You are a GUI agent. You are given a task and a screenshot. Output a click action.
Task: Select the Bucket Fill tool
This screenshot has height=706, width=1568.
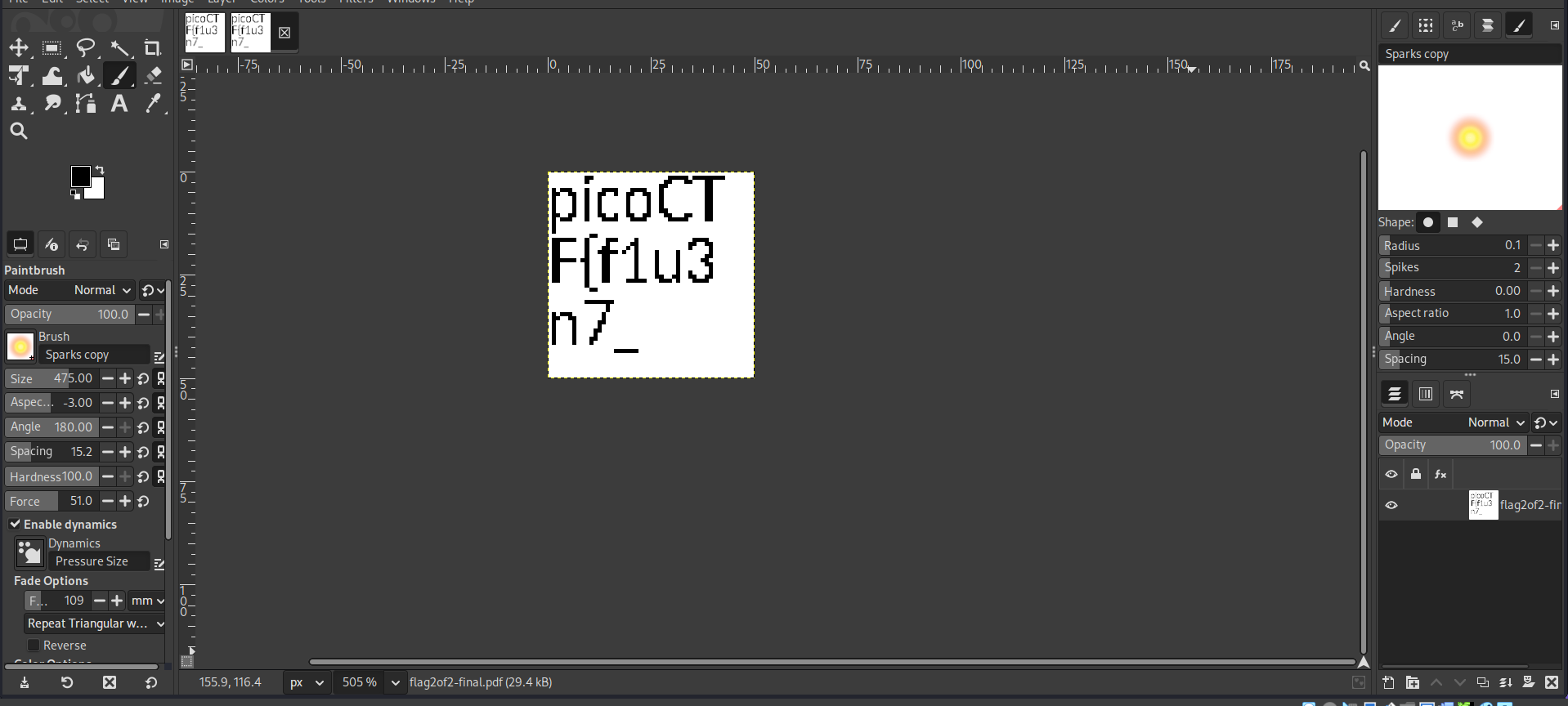click(86, 76)
